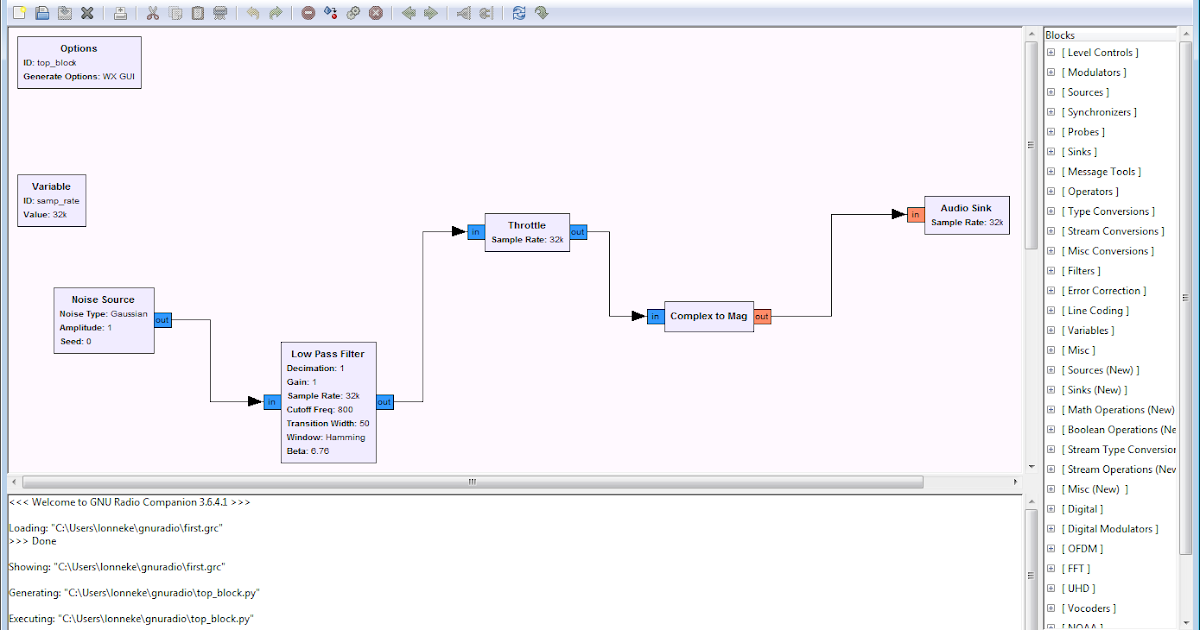Reload blocks using the blue refresh icon
The height and width of the screenshot is (630, 1200).
(518, 13)
